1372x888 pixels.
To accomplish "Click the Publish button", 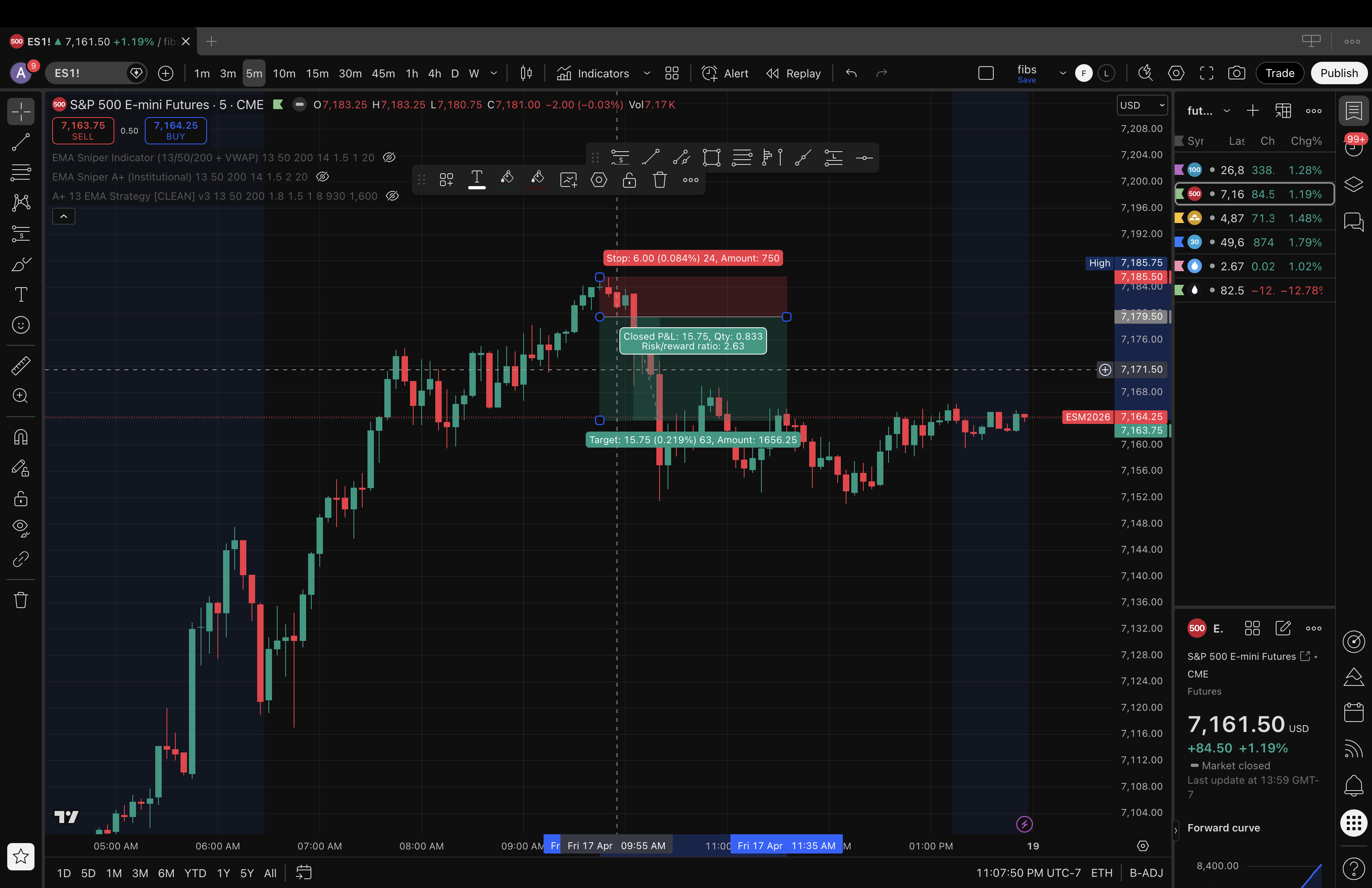I will click(x=1339, y=73).
